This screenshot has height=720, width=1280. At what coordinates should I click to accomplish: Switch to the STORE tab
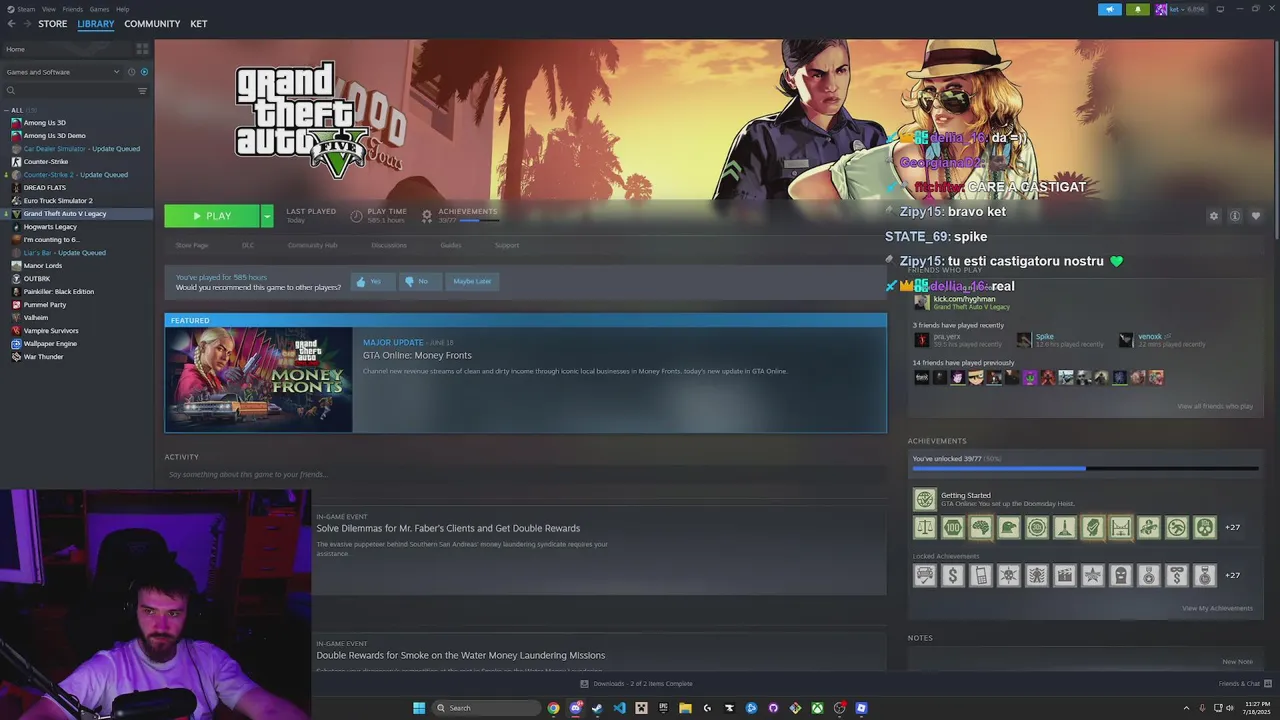point(53,24)
